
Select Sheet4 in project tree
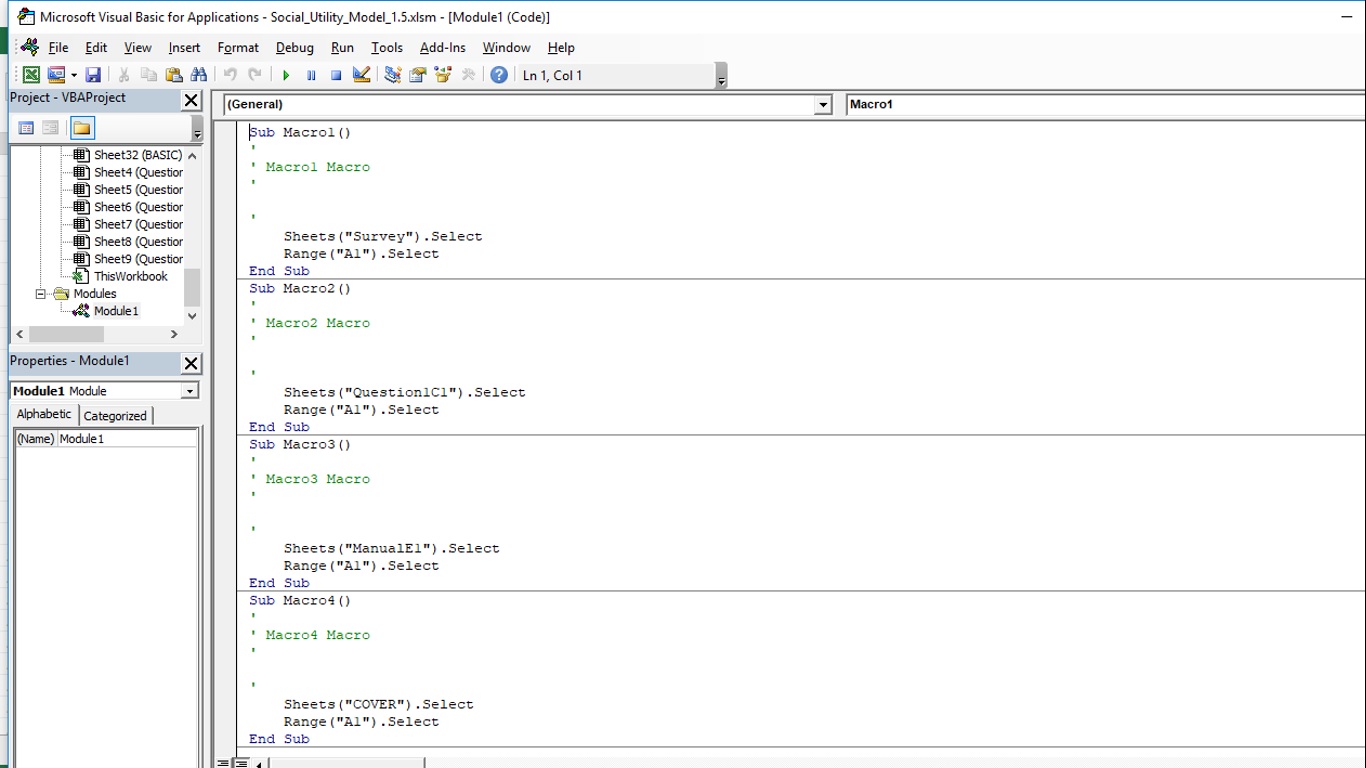(138, 172)
